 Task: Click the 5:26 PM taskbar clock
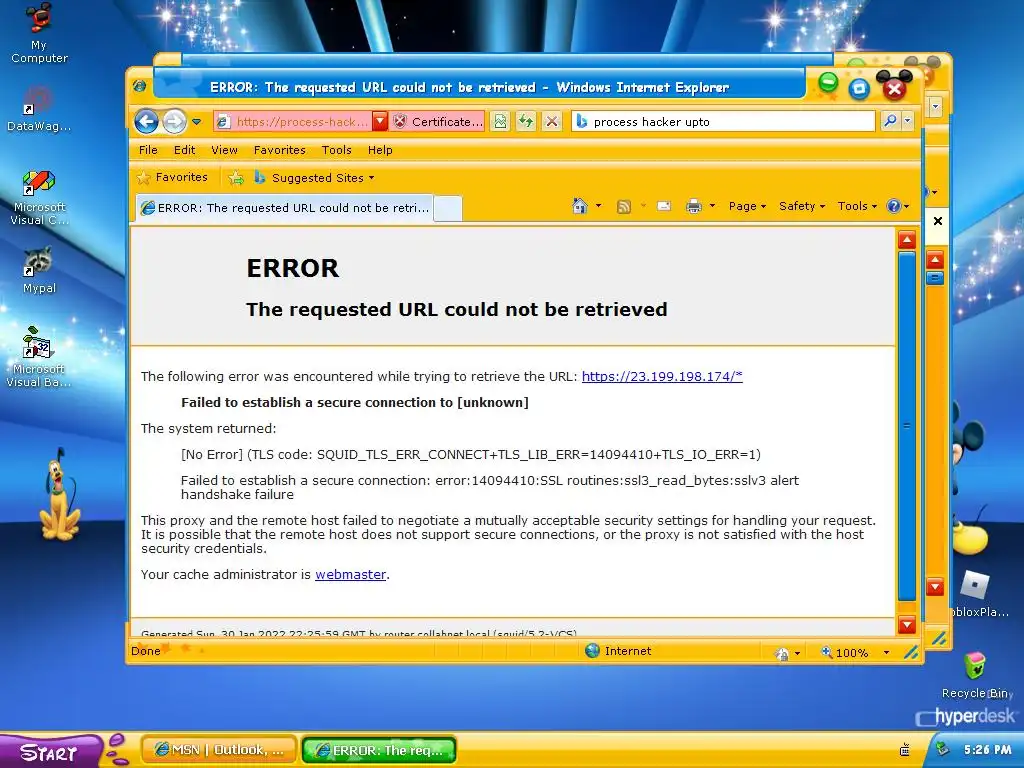pos(987,750)
